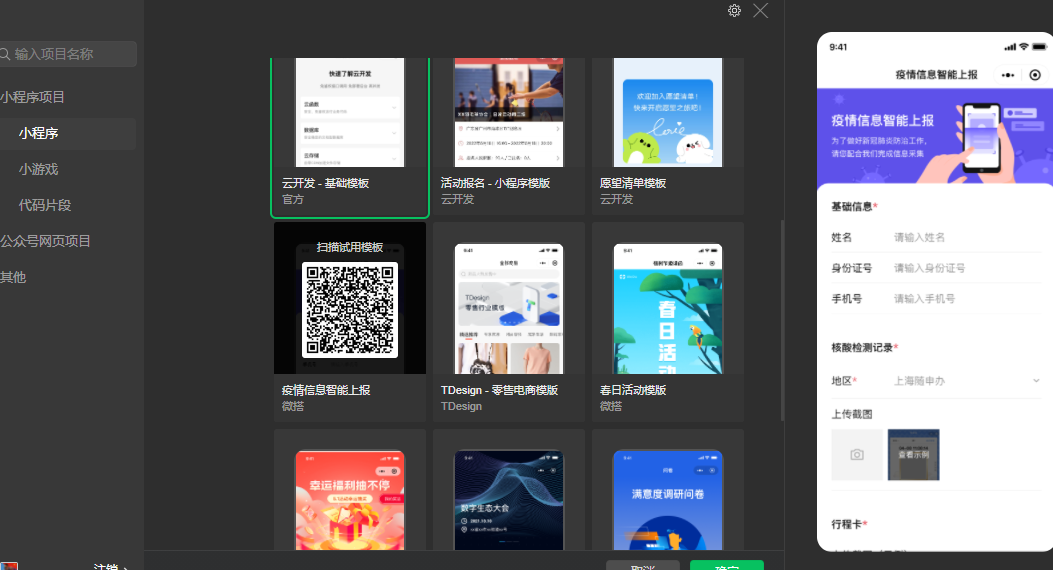
Task: Open the 查看示例 sample thumbnail
Action: pos(913,455)
